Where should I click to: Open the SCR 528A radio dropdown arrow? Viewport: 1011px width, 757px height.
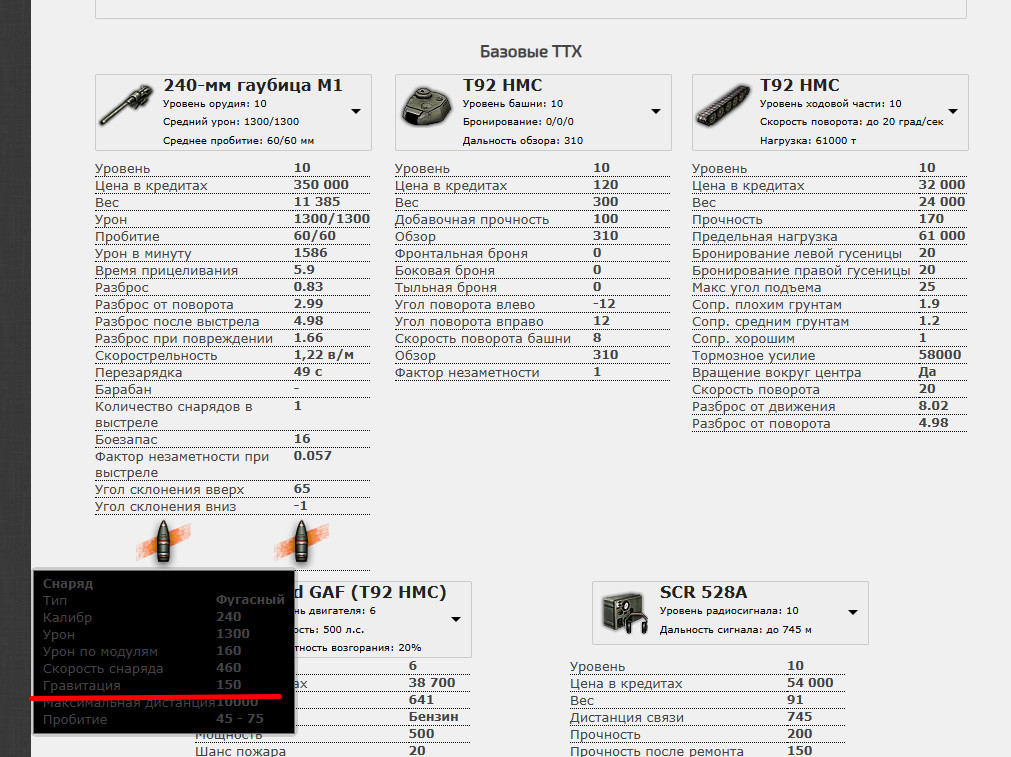coord(853,612)
